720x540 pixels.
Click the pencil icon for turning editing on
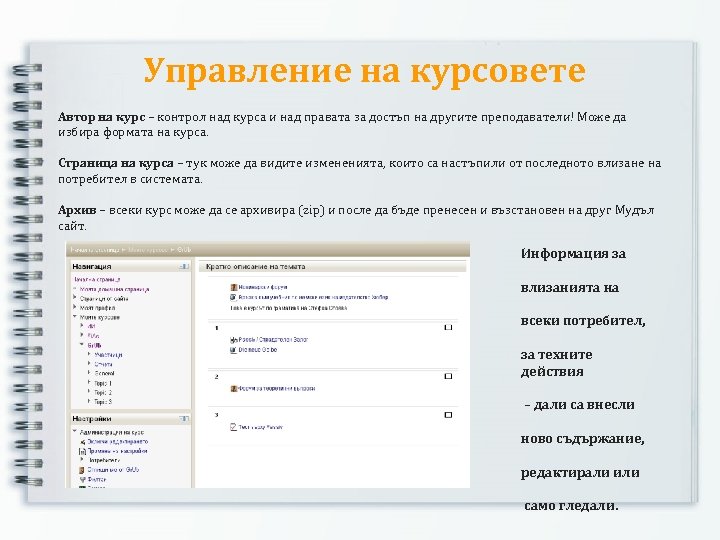83,442
